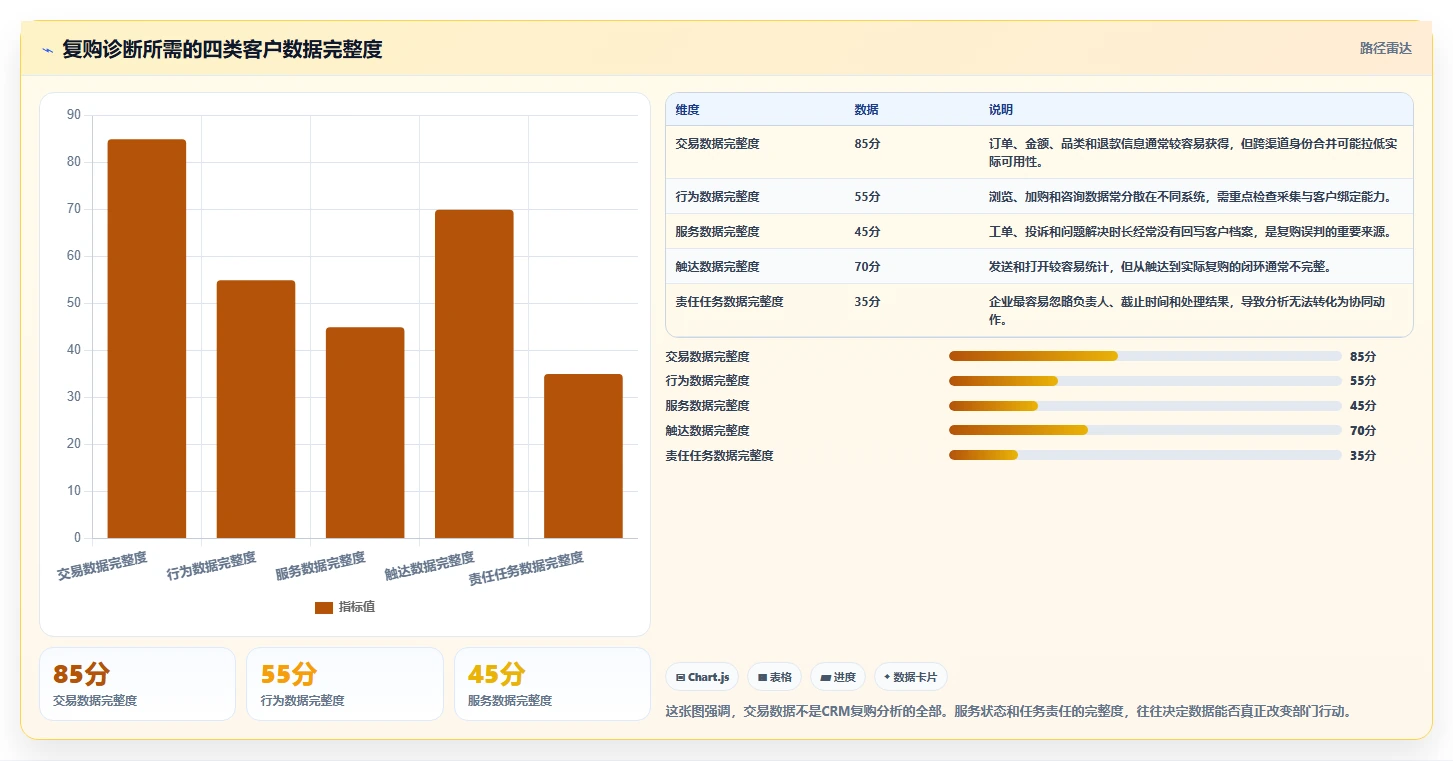Click the 行为数据完整度 cell in table
This screenshot has width=1453, height=761.
pyautogui.click(x=718, y=197)
